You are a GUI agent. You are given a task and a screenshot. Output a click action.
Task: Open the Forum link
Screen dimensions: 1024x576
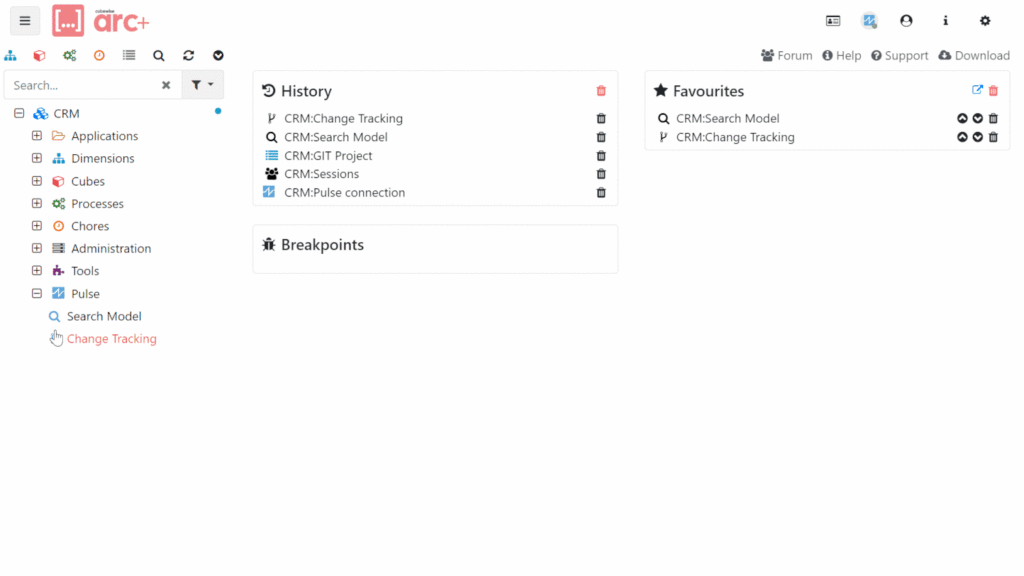tap(786, 56)
